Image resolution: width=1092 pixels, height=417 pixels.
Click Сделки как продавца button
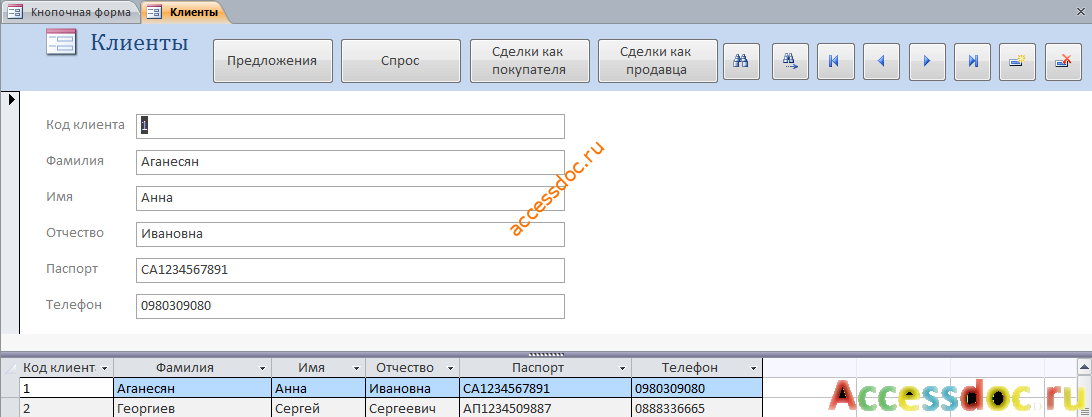(x=658, y=61)
